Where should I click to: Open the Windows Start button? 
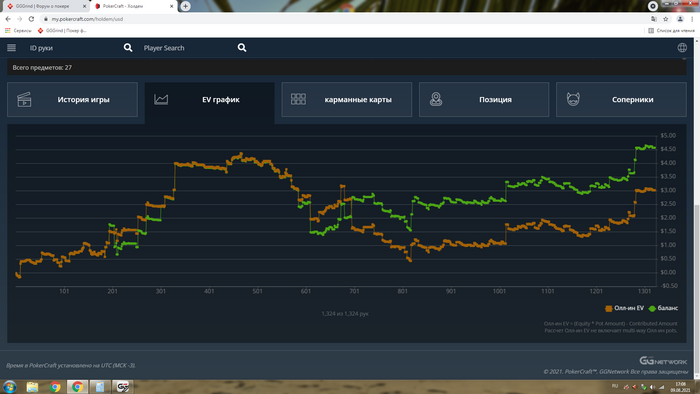pyautogui.click(x=10, y=386)
